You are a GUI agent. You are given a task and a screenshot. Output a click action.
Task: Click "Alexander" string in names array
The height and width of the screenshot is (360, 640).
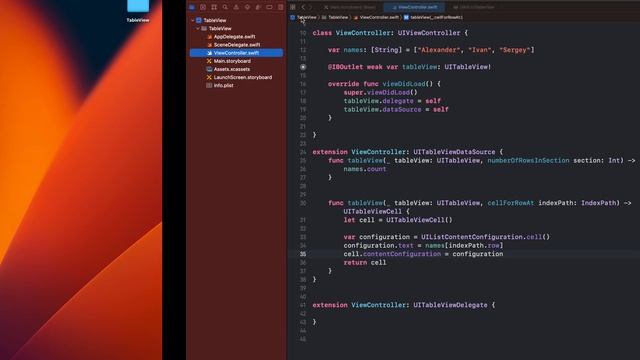pos(440,50)
